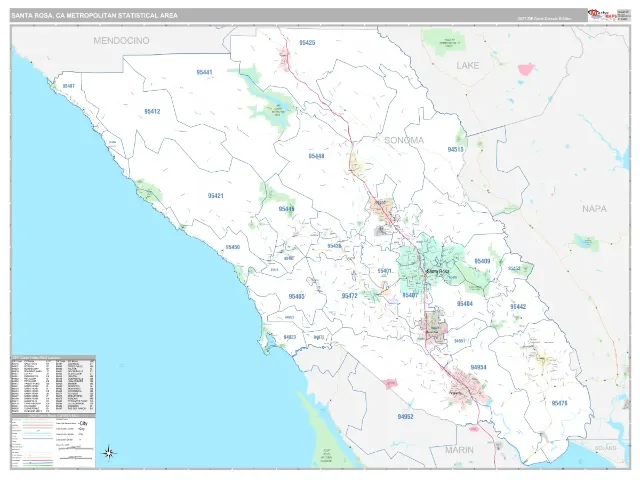
Task: Select the LAKE county label
Action: click(x=468, y=65)
